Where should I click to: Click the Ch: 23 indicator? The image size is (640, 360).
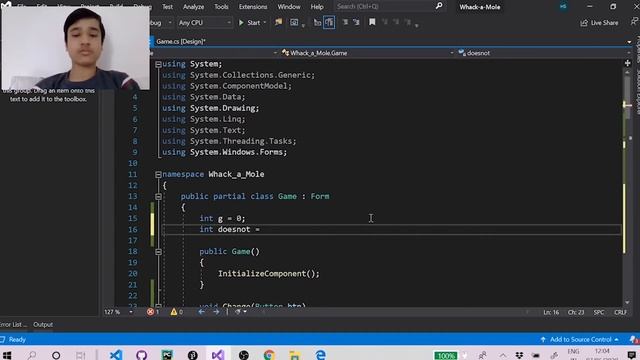[x=576, y=312]
